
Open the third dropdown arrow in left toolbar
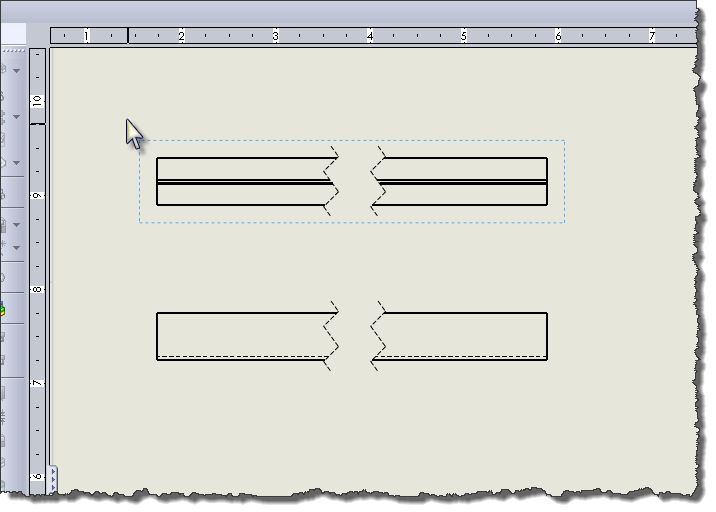(x=17, y=161)
